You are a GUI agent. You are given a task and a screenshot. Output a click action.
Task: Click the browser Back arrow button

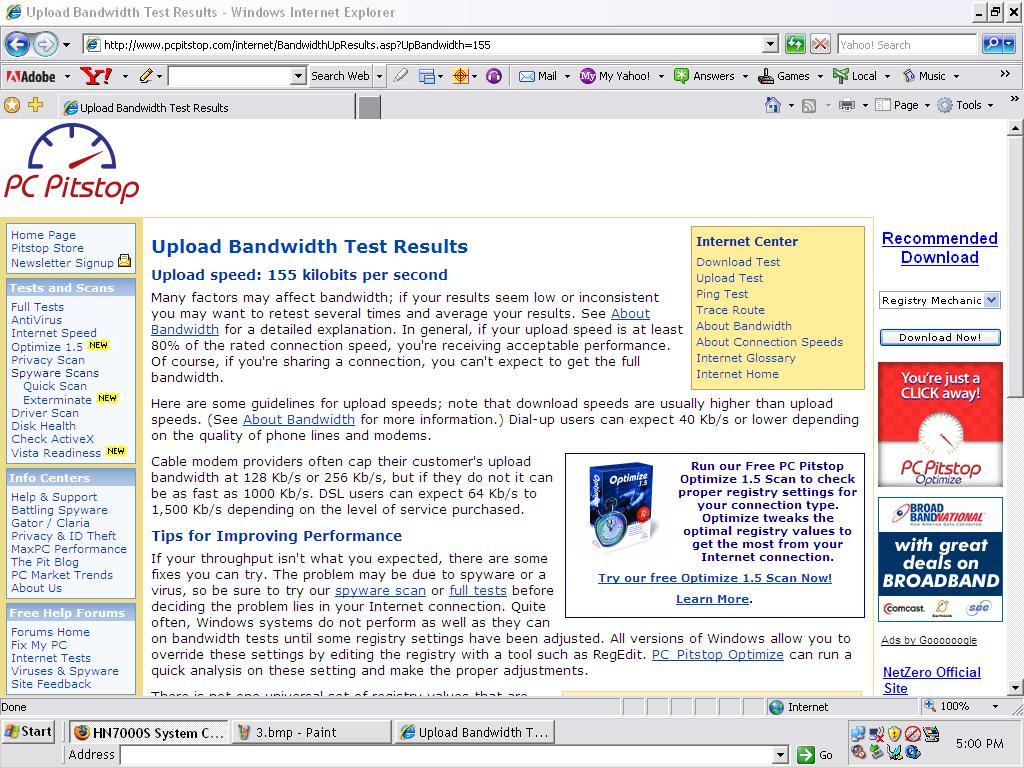coord(18,44)
